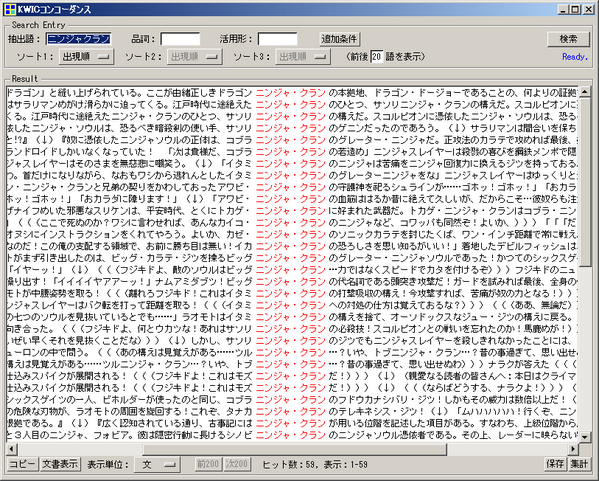Click the 品詞 input field
This screenshot has width=599, height=481.
(x=180, y=39)
